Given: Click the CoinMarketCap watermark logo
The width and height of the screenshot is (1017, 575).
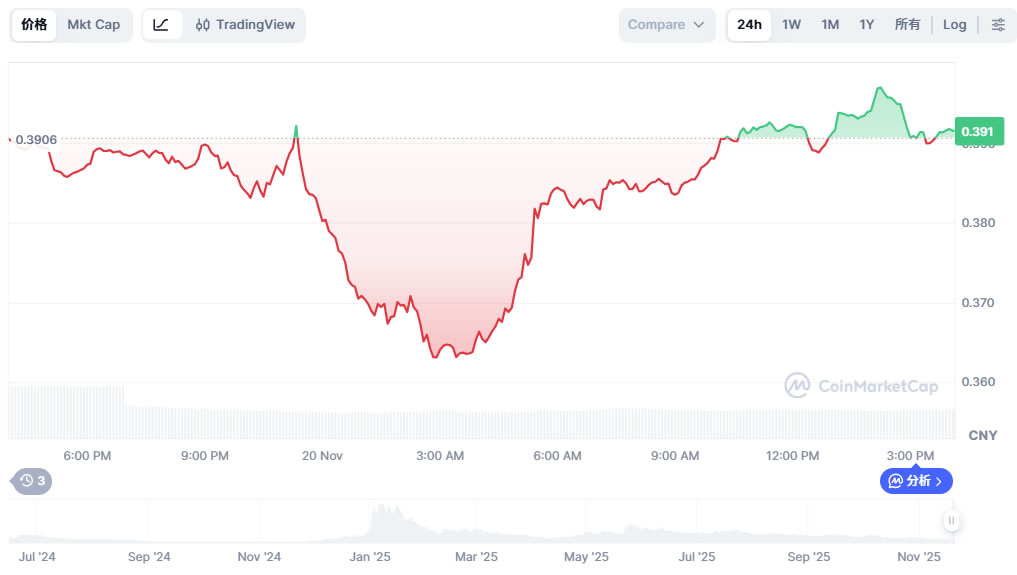Looking at the screenshot, I should click(x=861, y=385).
